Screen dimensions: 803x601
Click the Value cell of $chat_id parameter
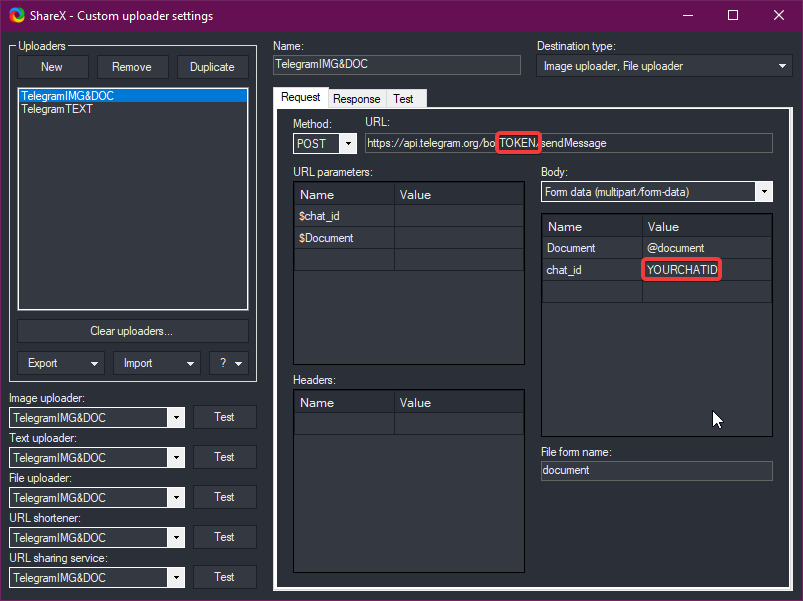coord(459,216)
